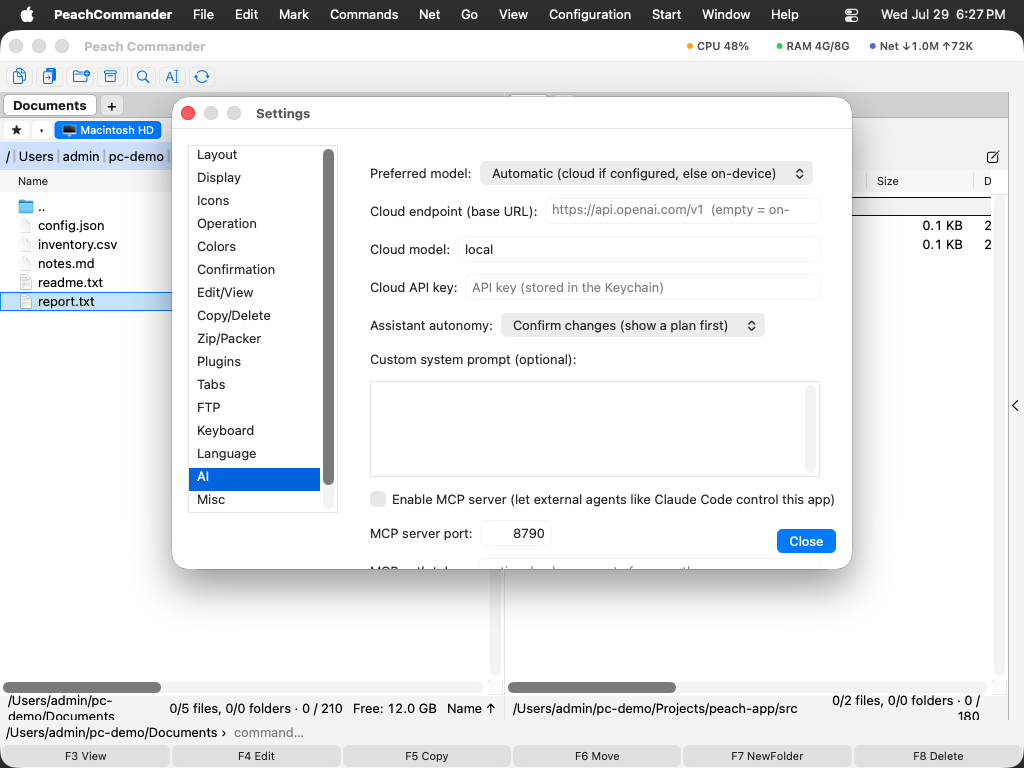
Task: Close the Settings dialog with Close button
Action: (x=806, y=541)
